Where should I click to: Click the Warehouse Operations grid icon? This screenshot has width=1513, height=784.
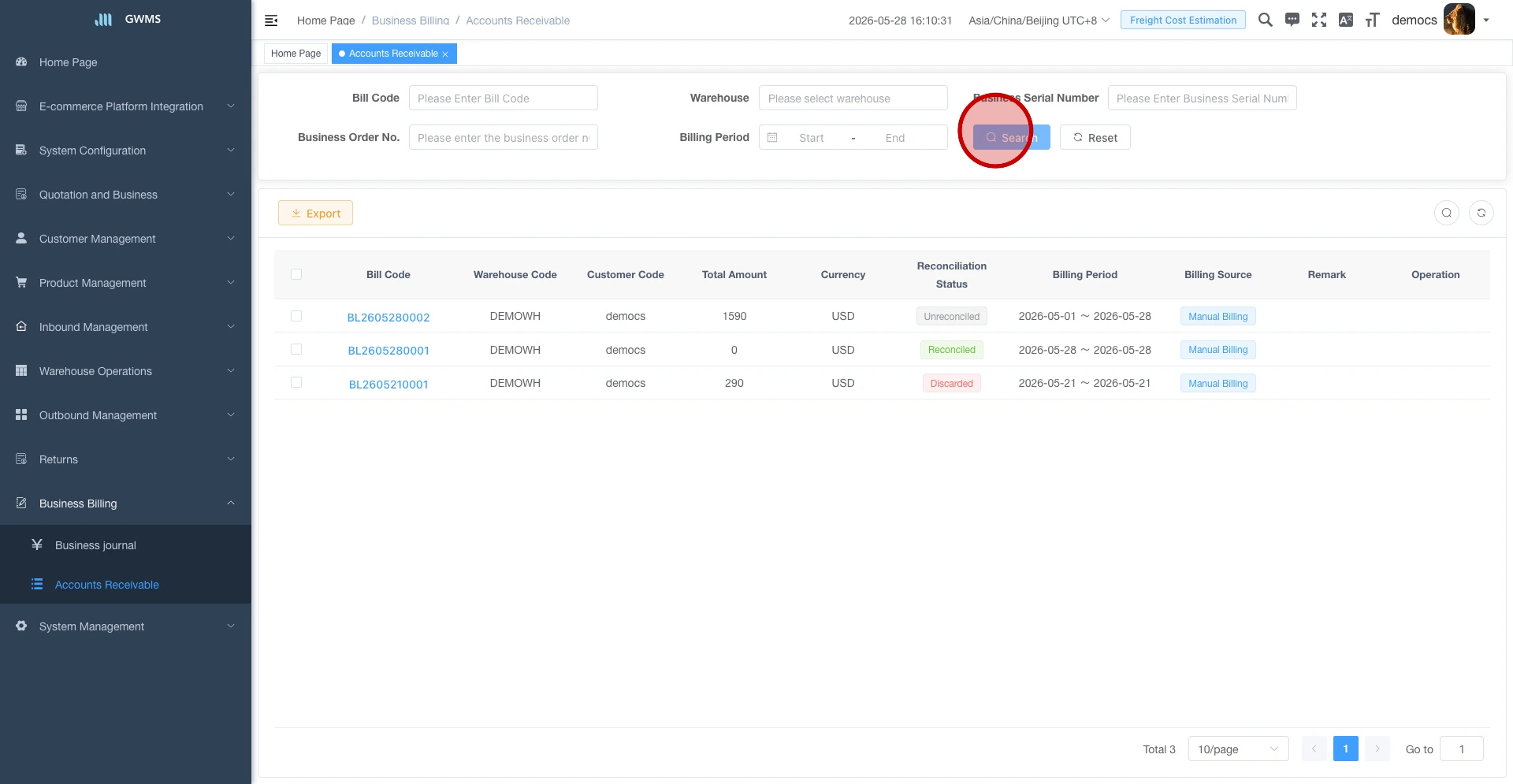tap(21, 370)
